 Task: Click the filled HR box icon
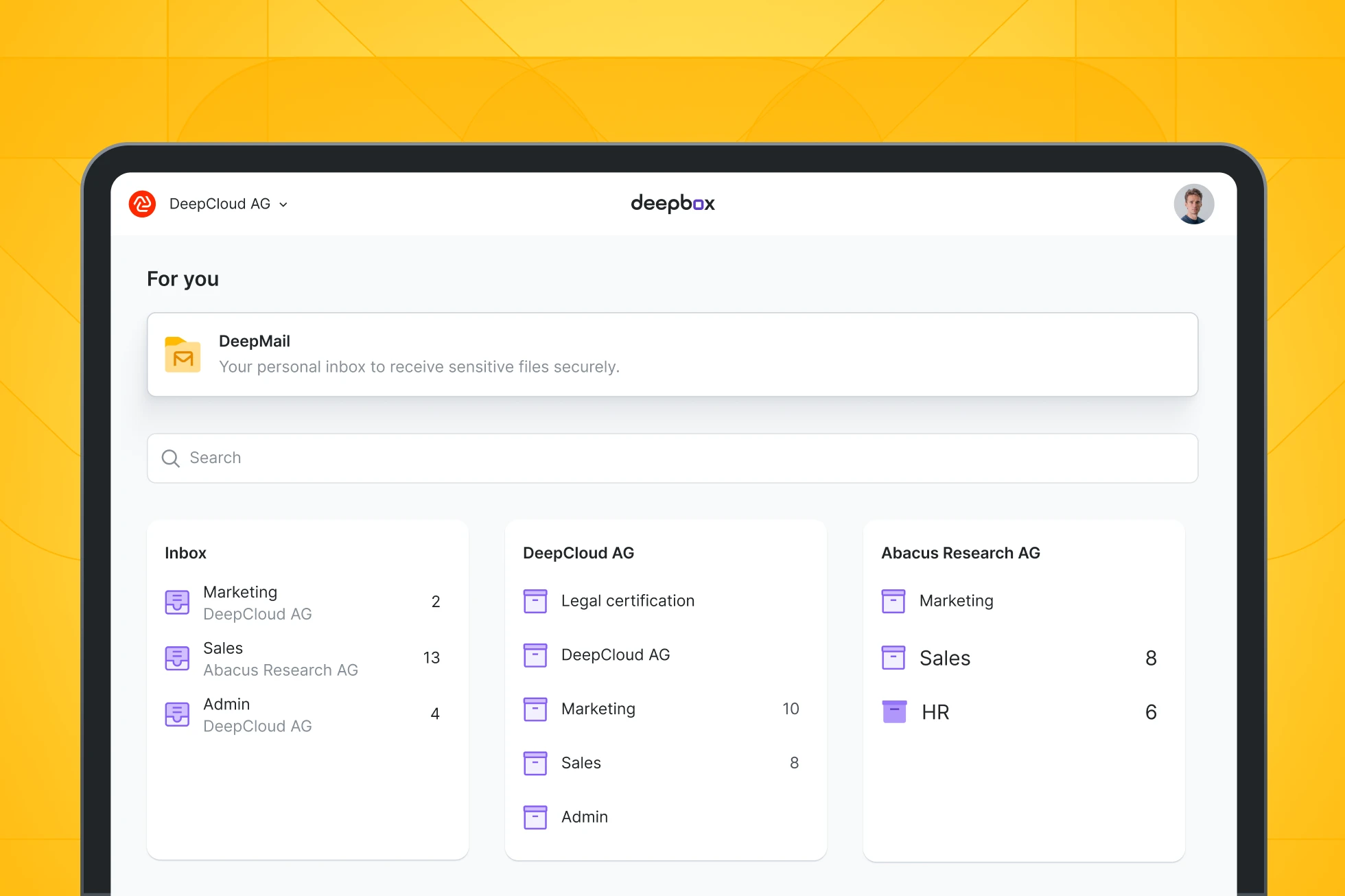point(894,712)
